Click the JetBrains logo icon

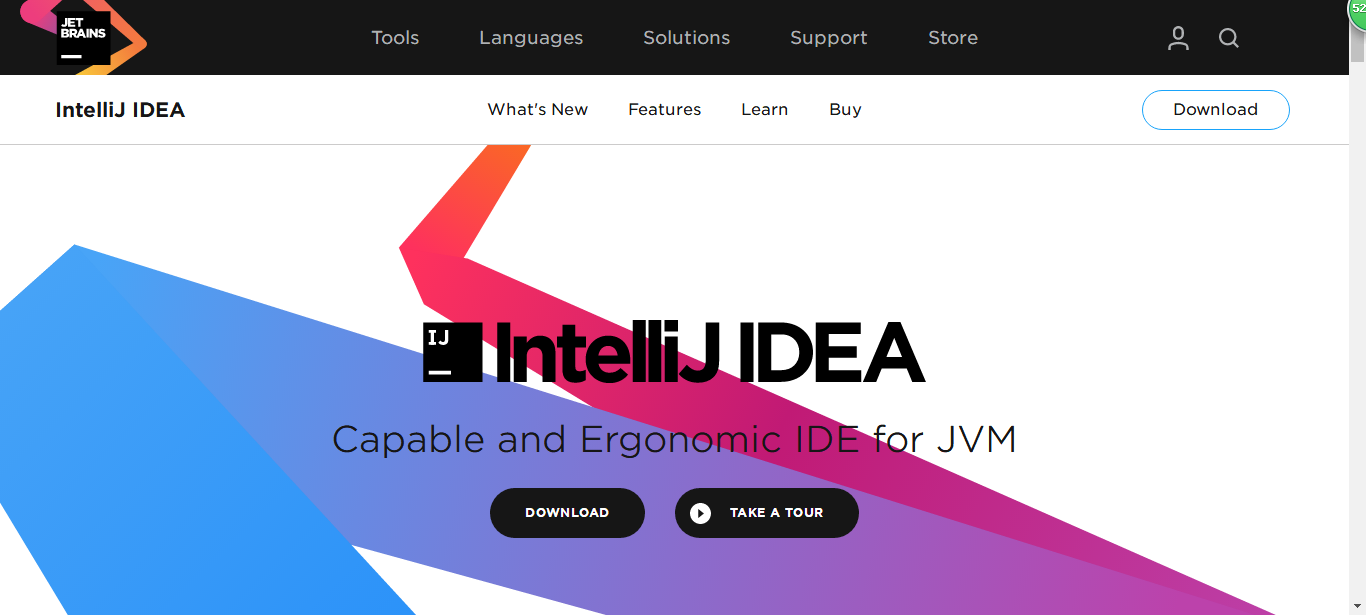(83, 37)
